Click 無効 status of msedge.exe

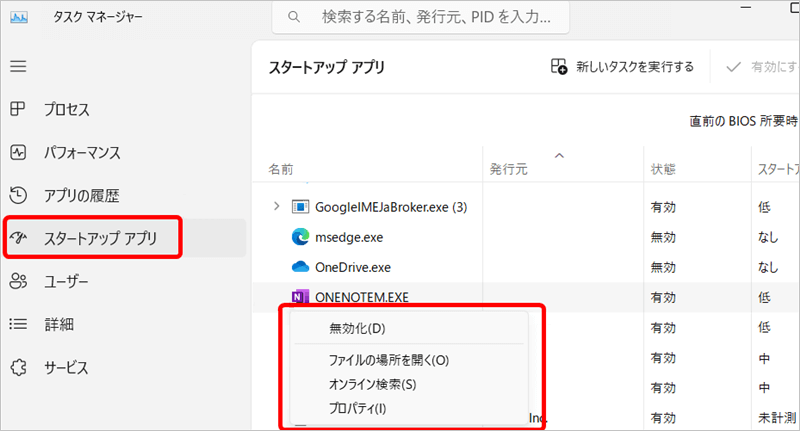tap(663, 237)
